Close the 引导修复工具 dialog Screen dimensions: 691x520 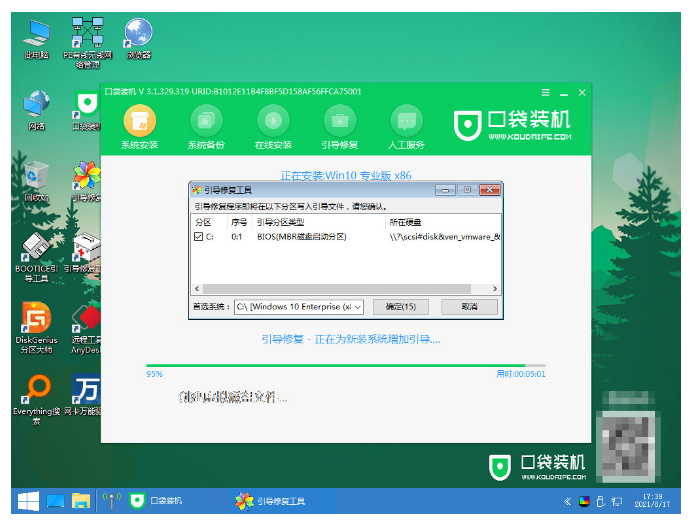pos(490,190)
